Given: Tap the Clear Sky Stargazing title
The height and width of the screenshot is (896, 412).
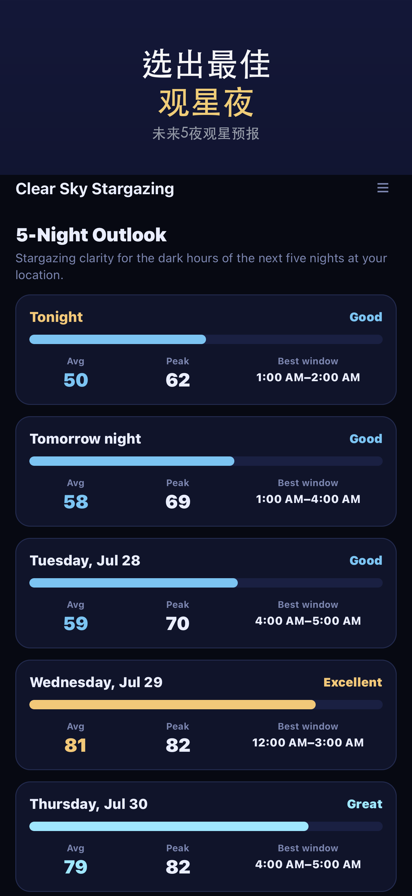Looking at the screenshot, I should tap(95, 189).
